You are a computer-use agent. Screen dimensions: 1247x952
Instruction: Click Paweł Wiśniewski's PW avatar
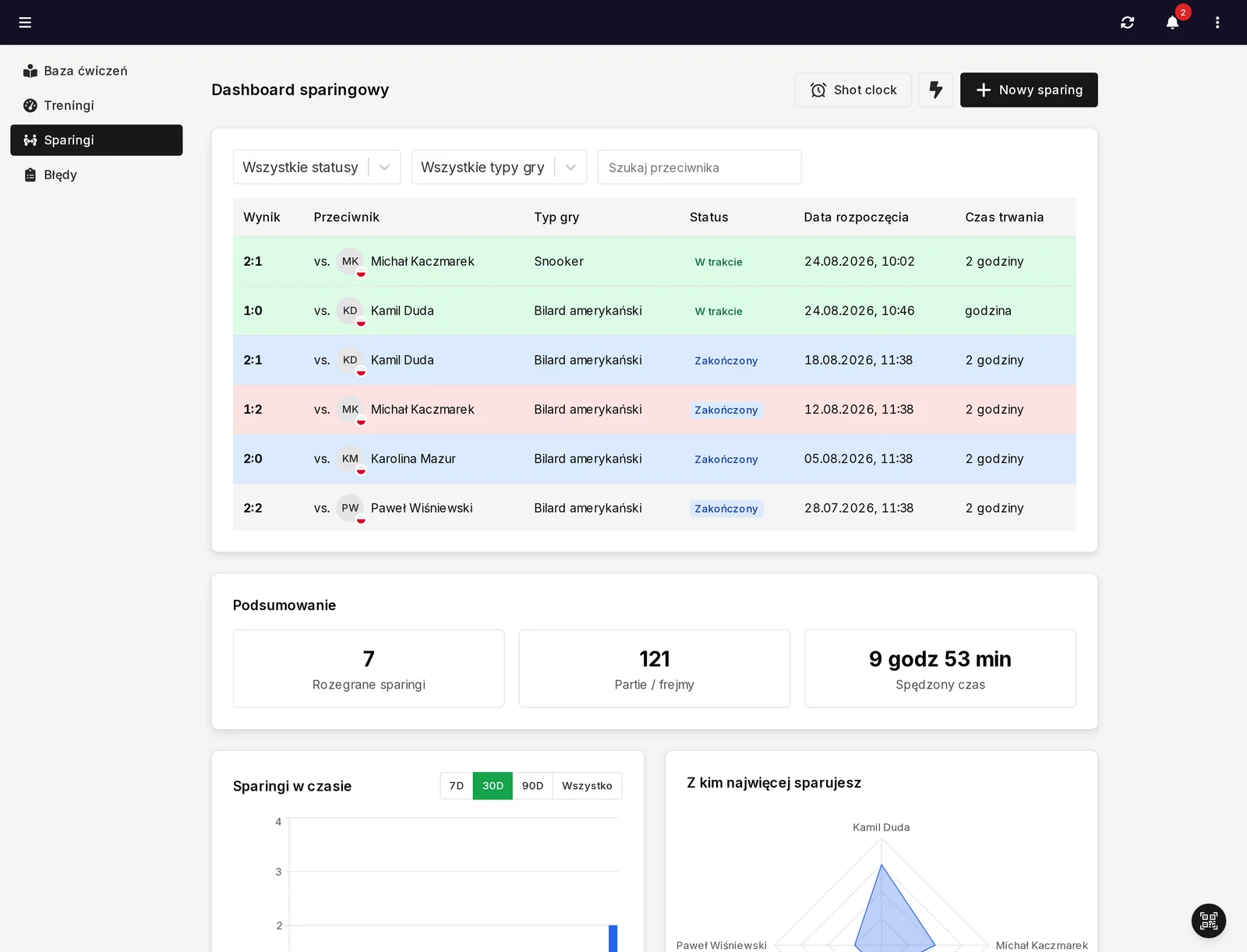pos(351,508)
